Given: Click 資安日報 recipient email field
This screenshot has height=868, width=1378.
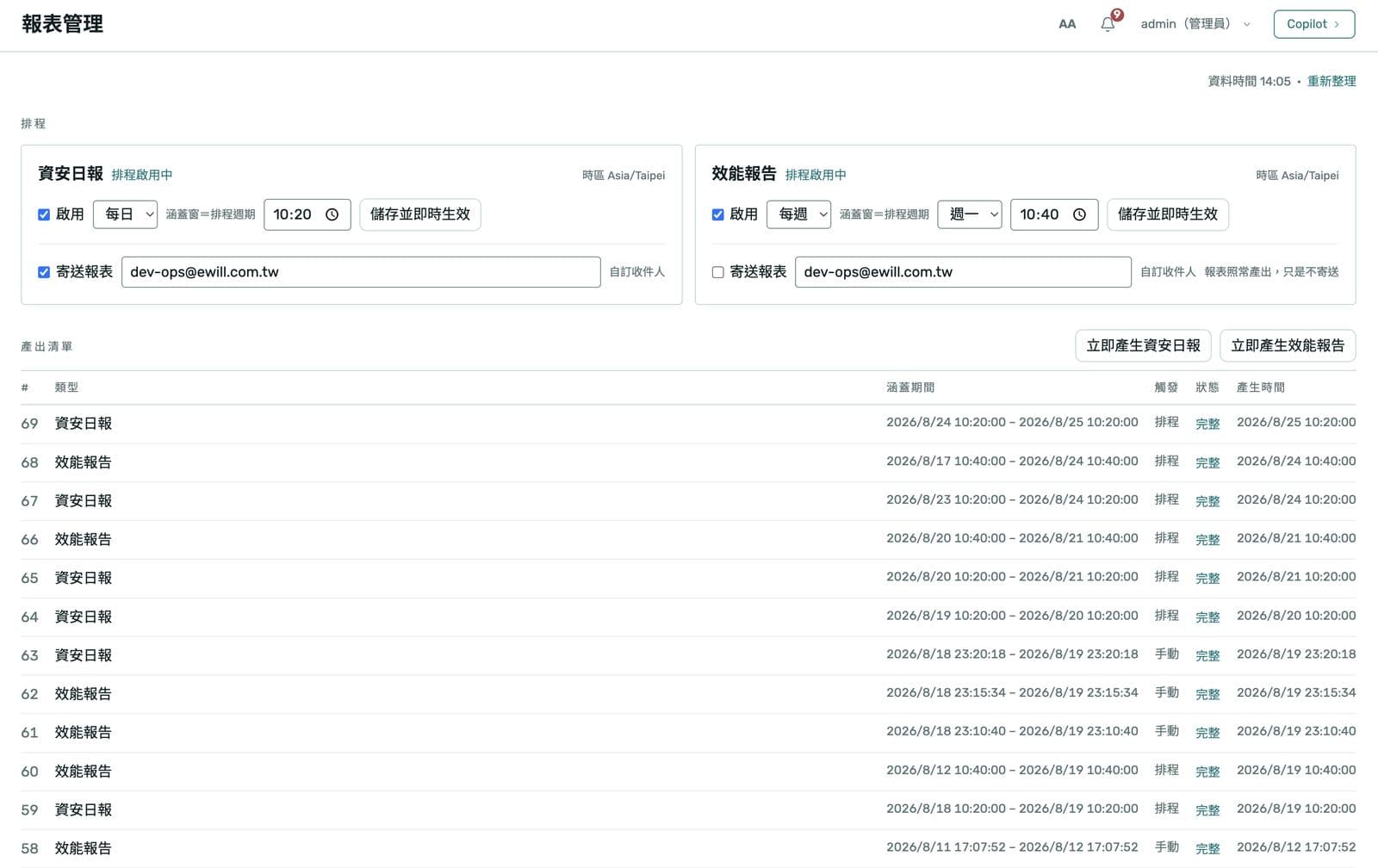Looking at the screenshot, I should coord(361,272).
